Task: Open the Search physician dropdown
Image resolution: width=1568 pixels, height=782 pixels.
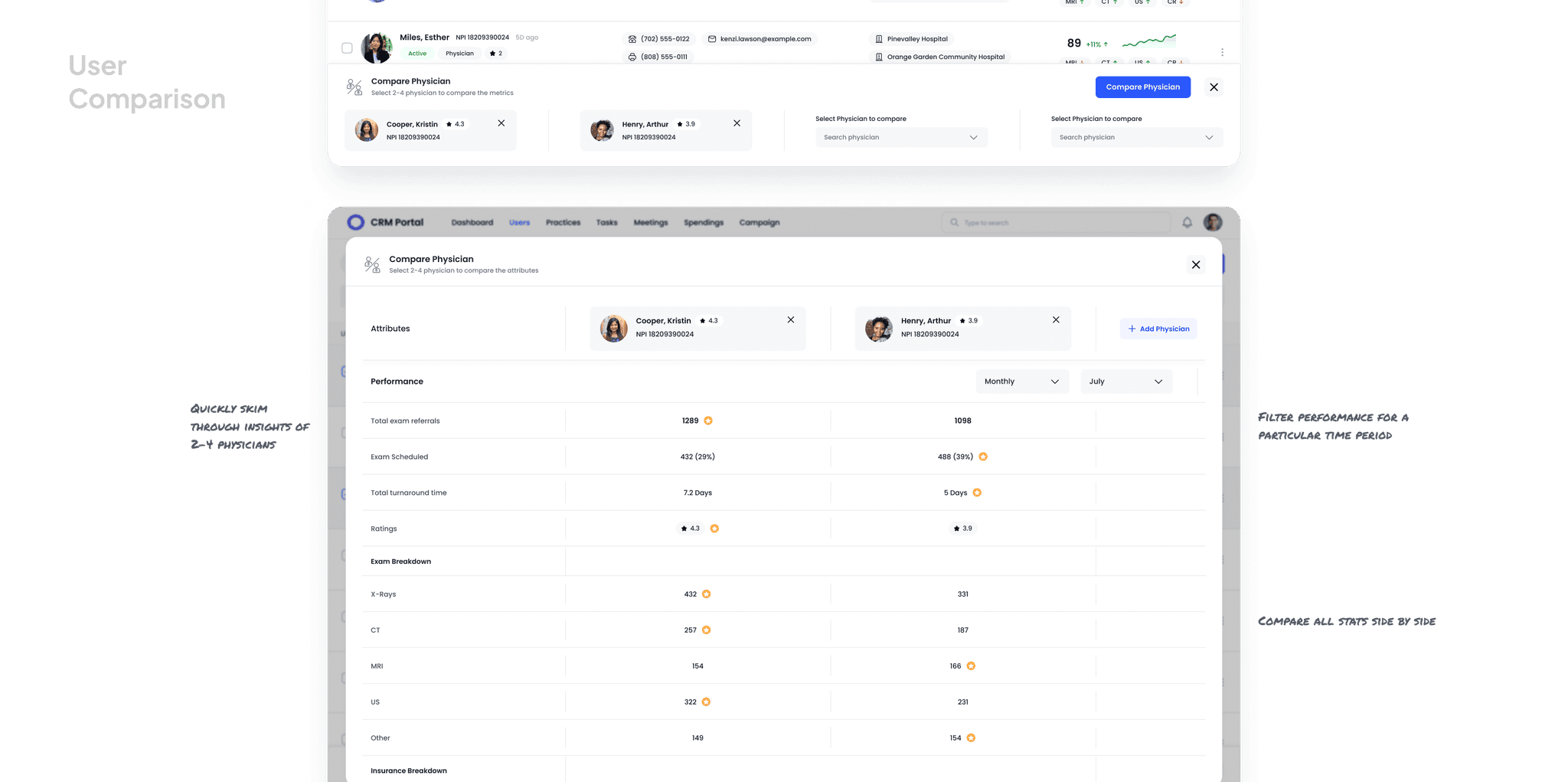Action: 900,137
